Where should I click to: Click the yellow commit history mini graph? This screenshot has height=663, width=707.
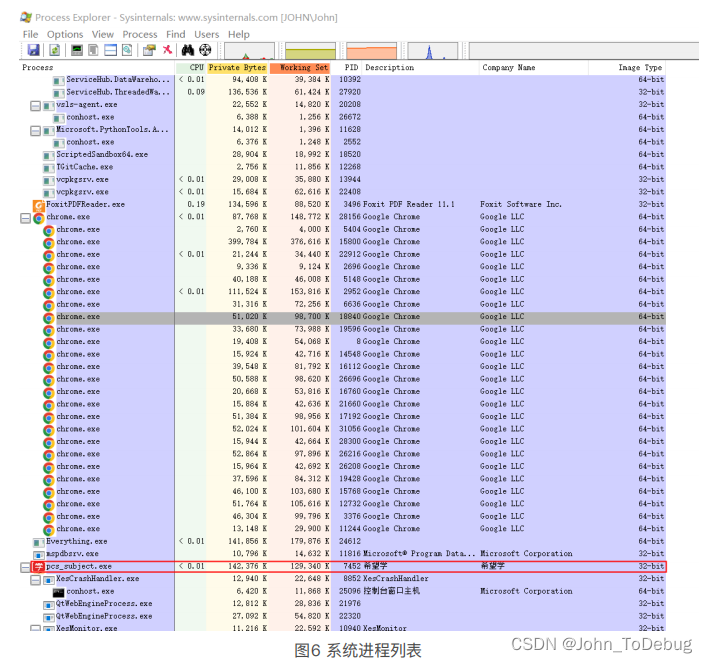tap(311, 51)
